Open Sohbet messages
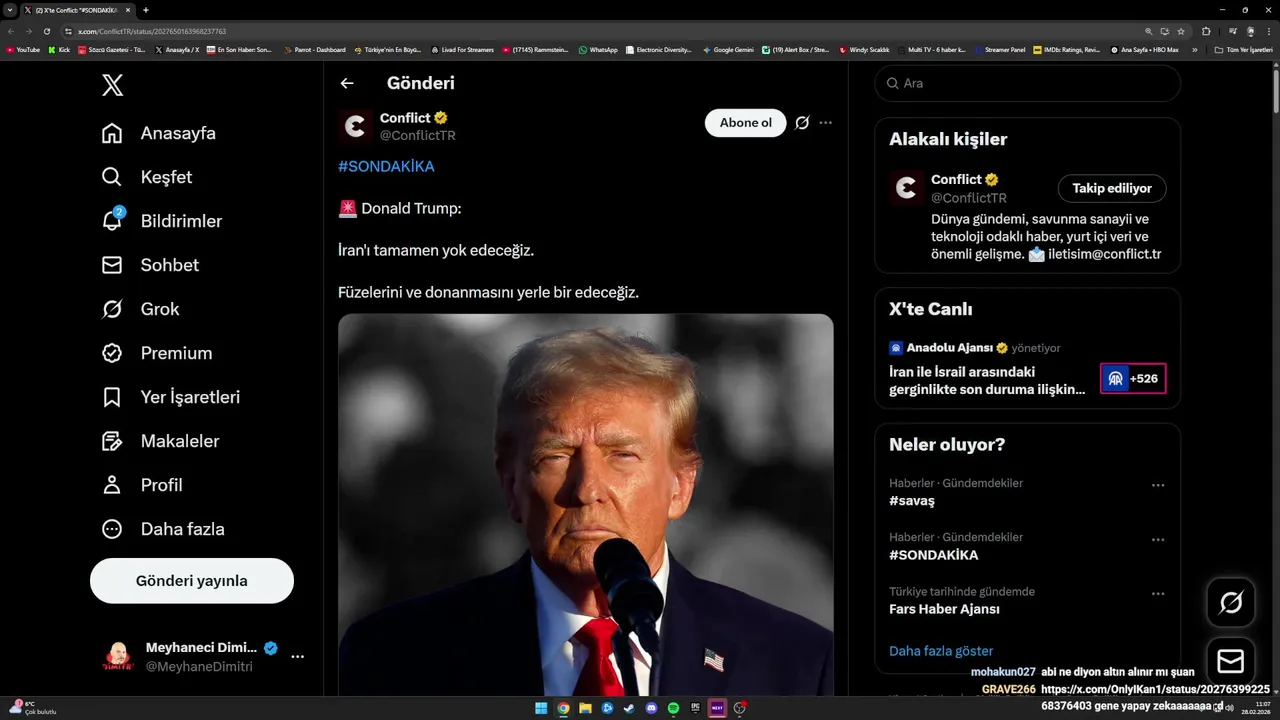1280x720 pixels. point(150,265)
